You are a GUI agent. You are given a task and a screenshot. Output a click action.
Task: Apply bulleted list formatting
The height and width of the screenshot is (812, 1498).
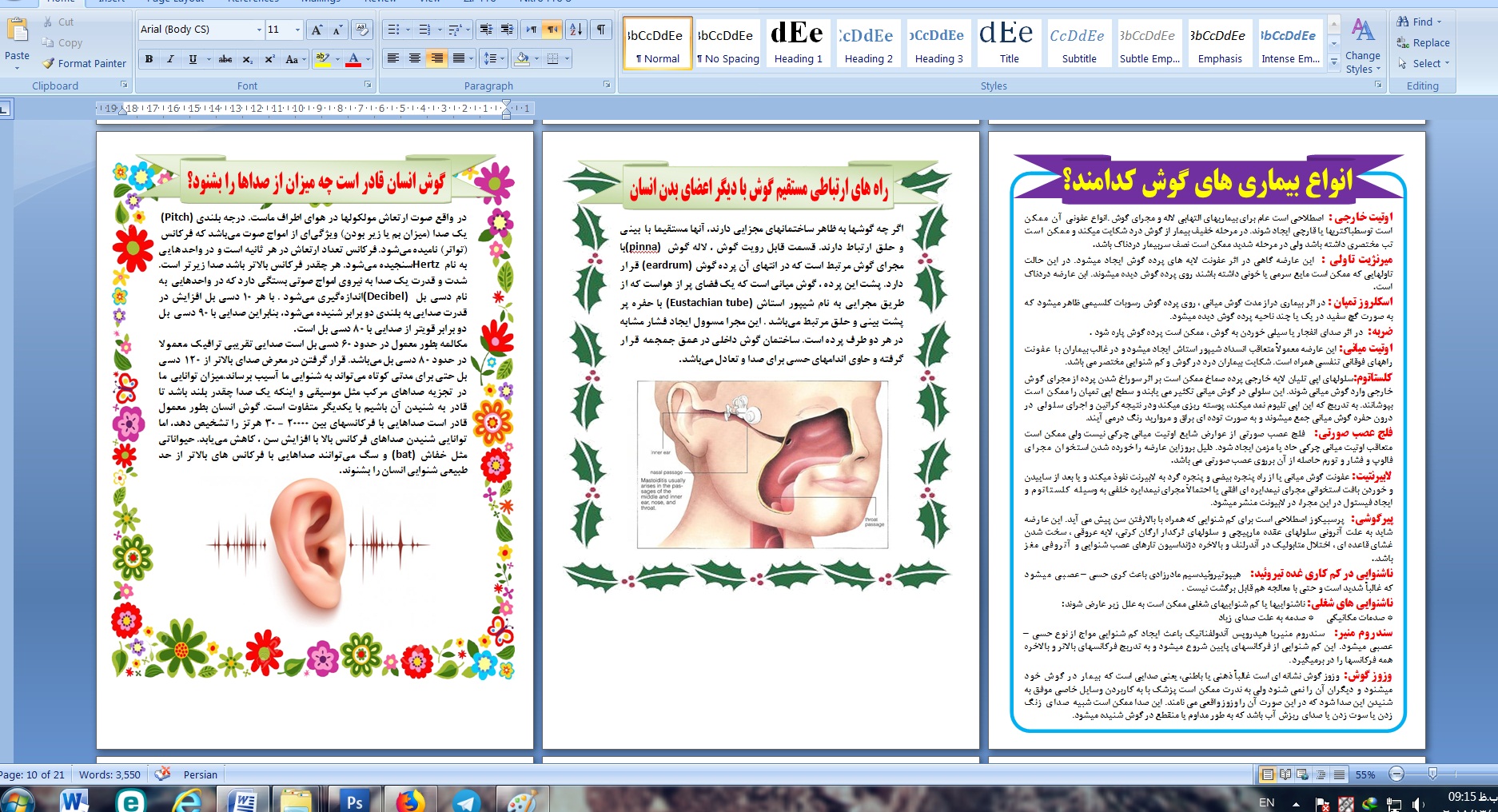[393, 30]
